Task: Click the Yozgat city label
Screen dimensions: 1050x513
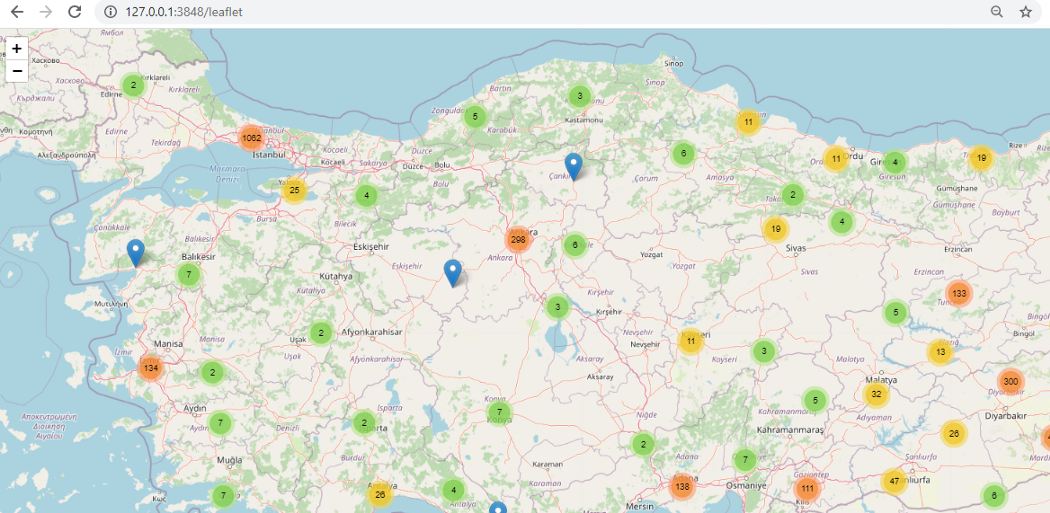Action: click(x=652, y=254)
